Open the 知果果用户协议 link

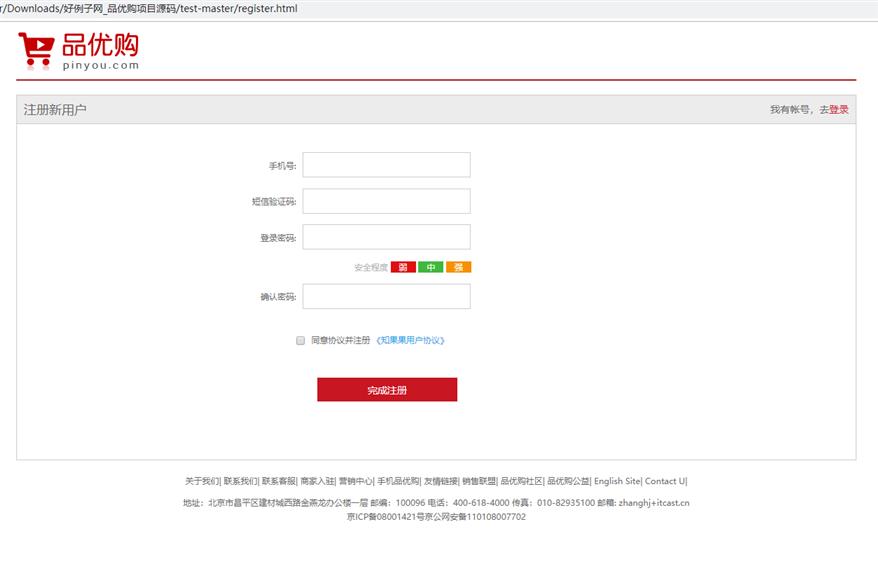[x=410, y=340]
